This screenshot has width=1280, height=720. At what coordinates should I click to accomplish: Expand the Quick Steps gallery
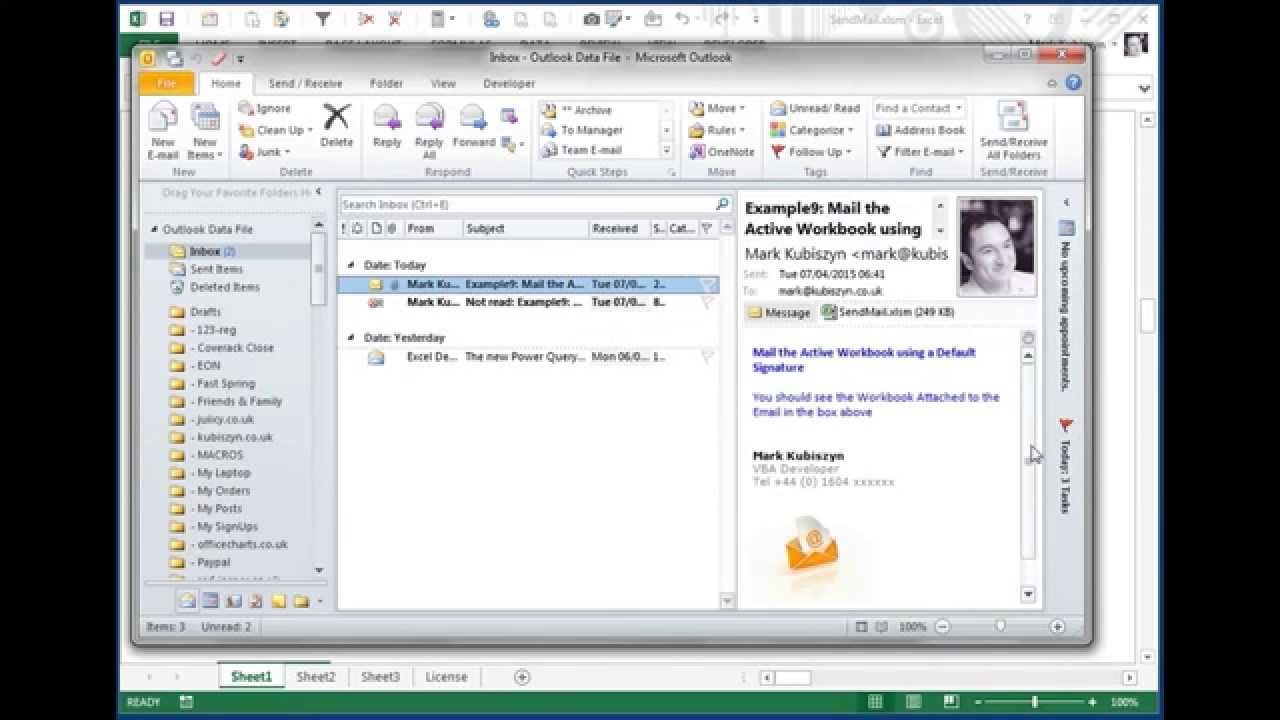pos(667,150)
